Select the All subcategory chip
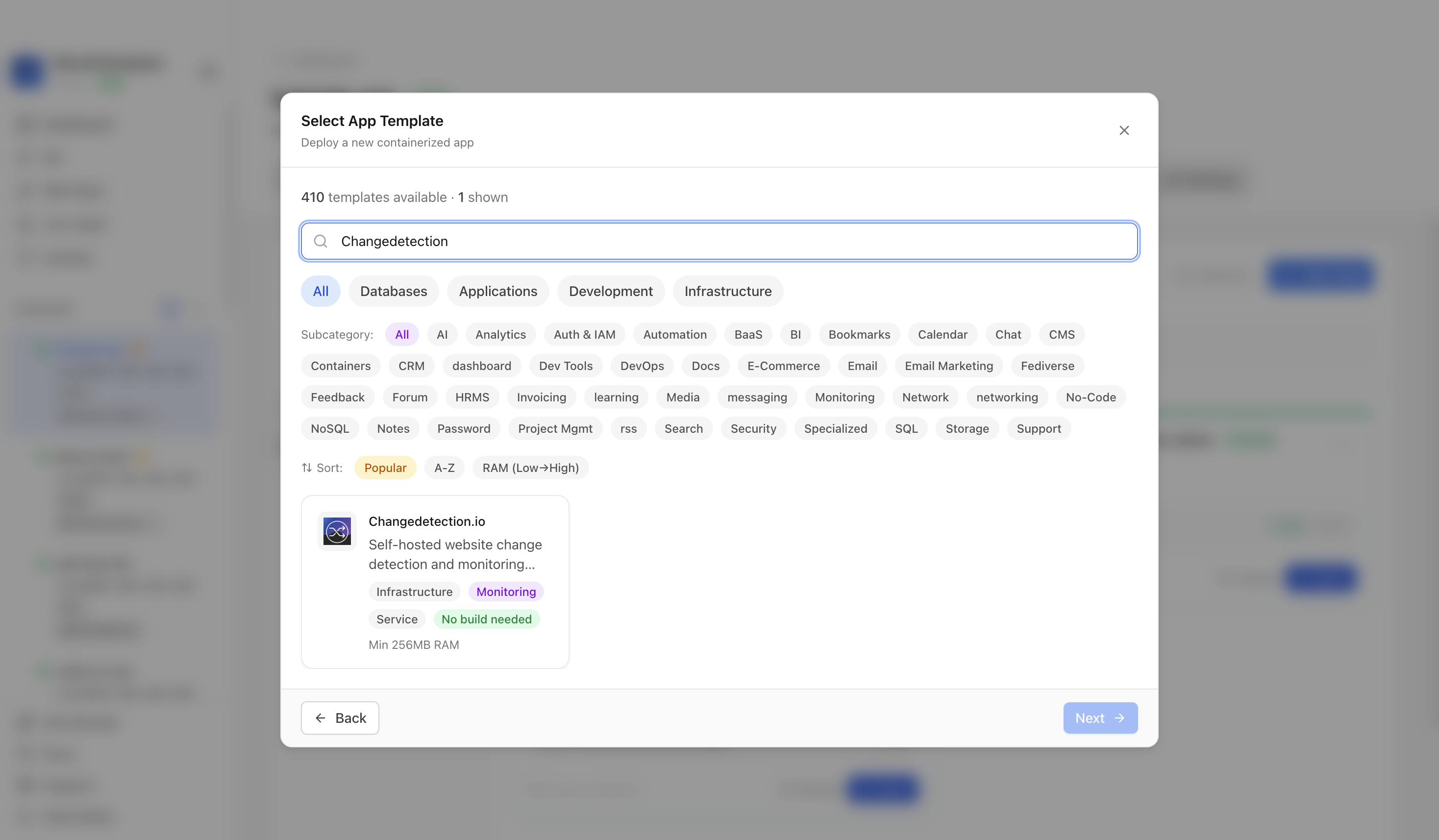This screenshot has height=840, width=1439. (x=401, y=334)
